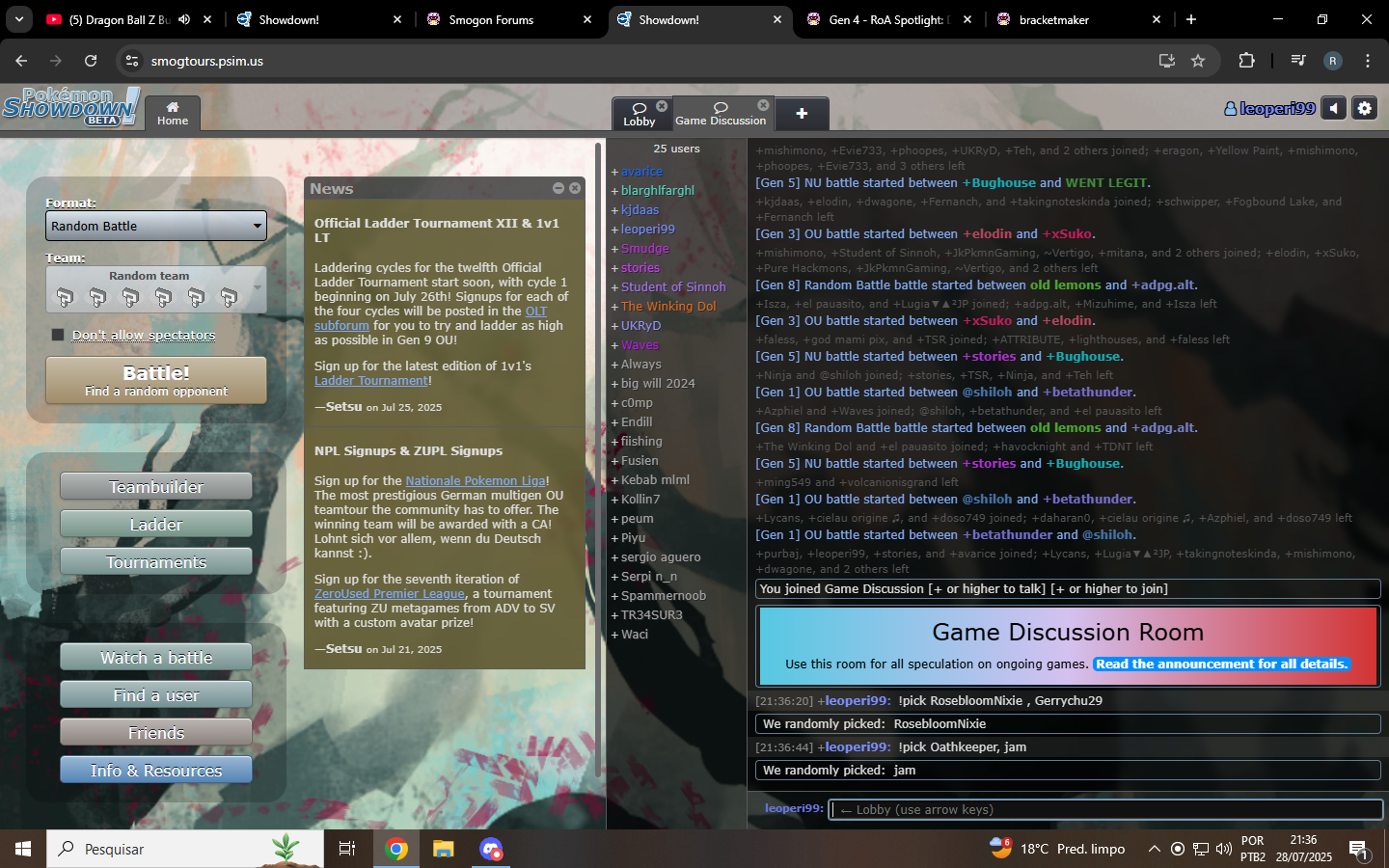Click Find a user

pyautogui.click(x=156, y=695)
